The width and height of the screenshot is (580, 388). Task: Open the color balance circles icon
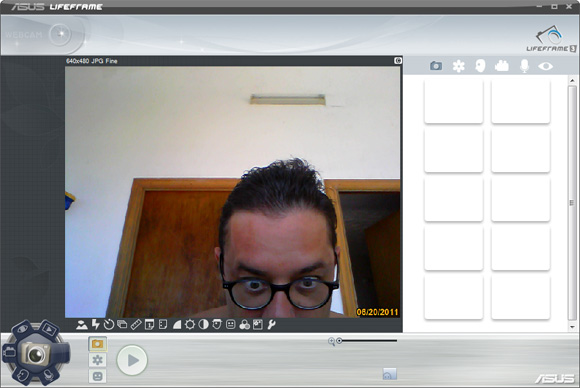click(244, 325)
